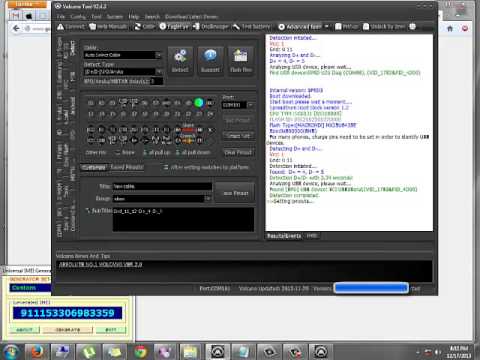Toggle the None pins checkbox

118,153
